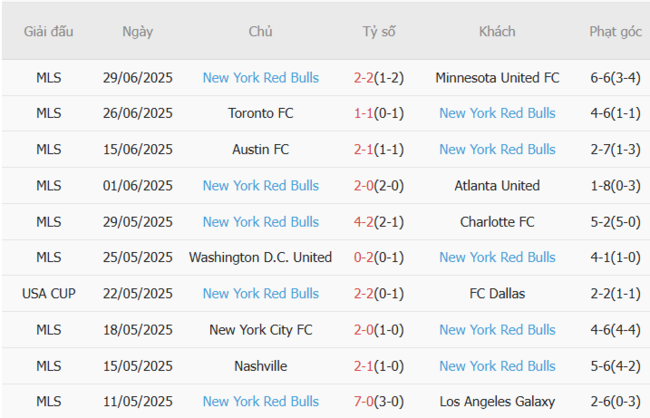
Task: Select the "Phạt góc" column header
Action: point(615,31)
